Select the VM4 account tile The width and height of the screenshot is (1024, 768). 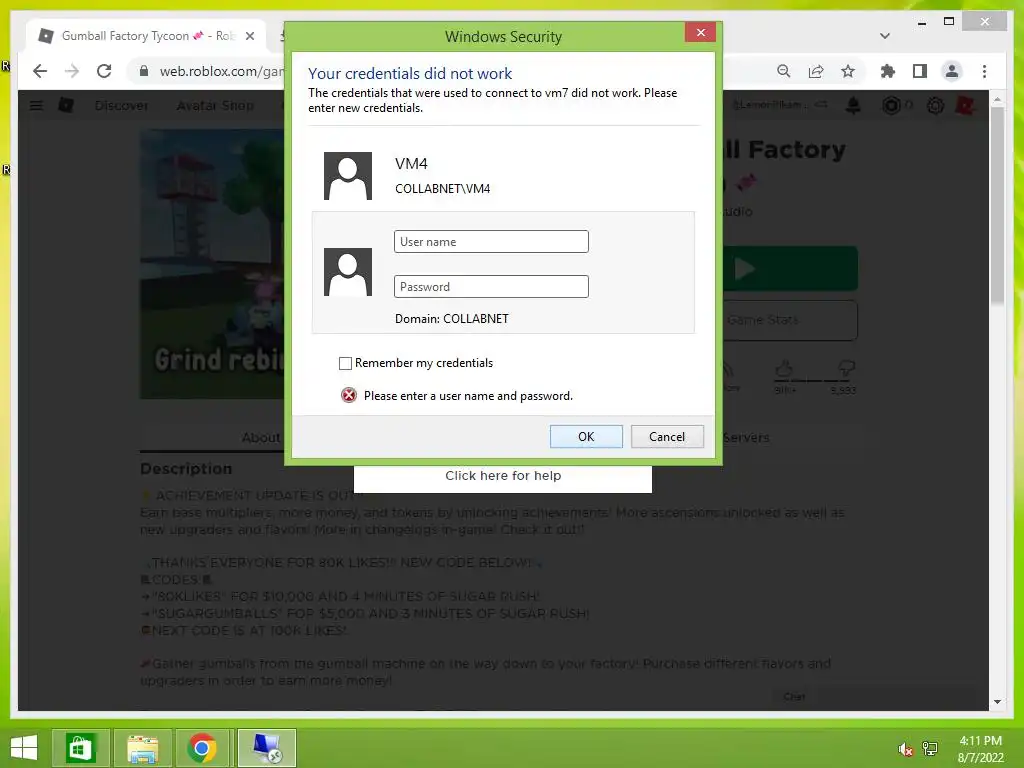(503, 176)
